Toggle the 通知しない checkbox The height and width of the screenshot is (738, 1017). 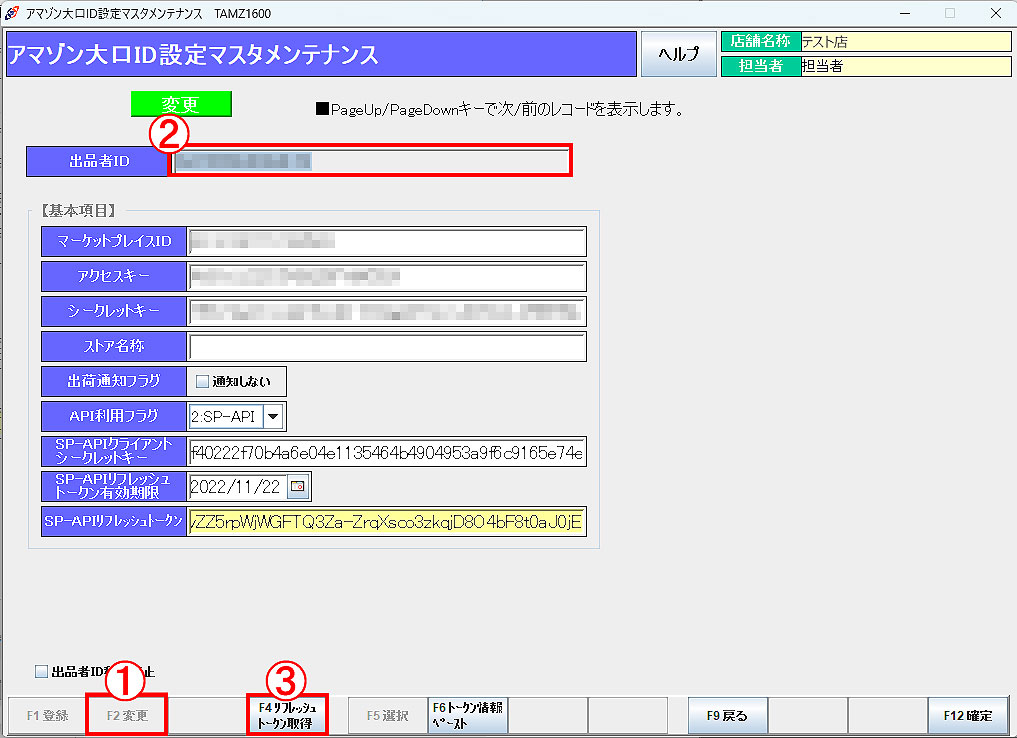point(202,381)
